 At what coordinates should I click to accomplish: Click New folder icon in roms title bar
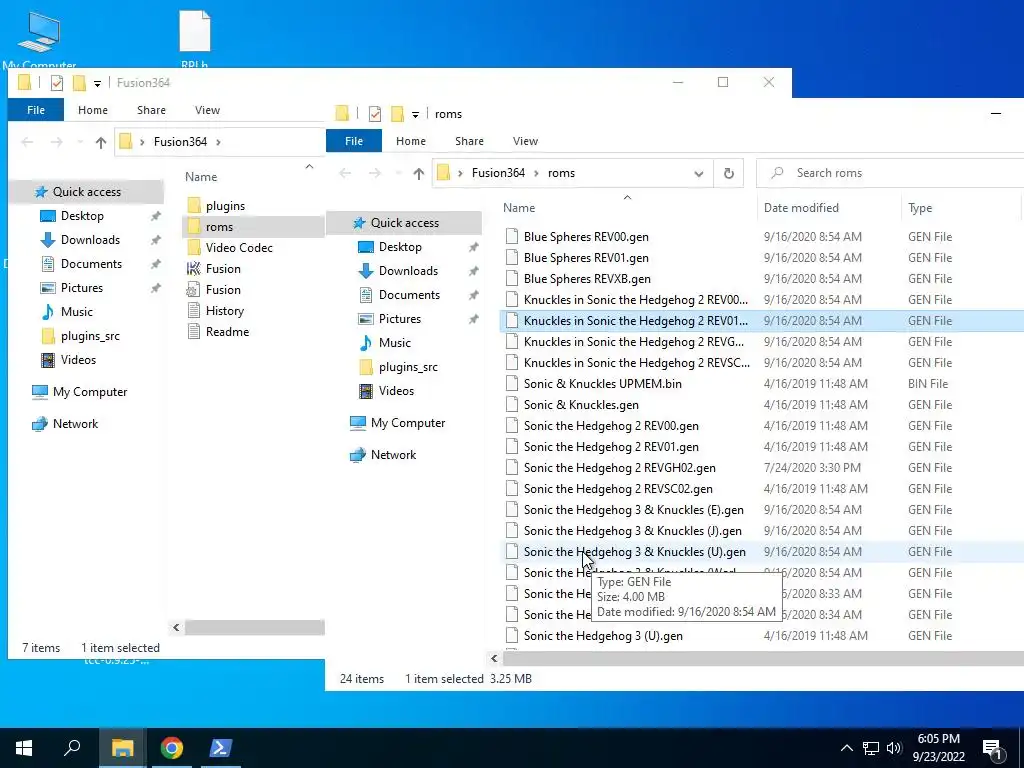pyautogui.click(x=397, y=114)
